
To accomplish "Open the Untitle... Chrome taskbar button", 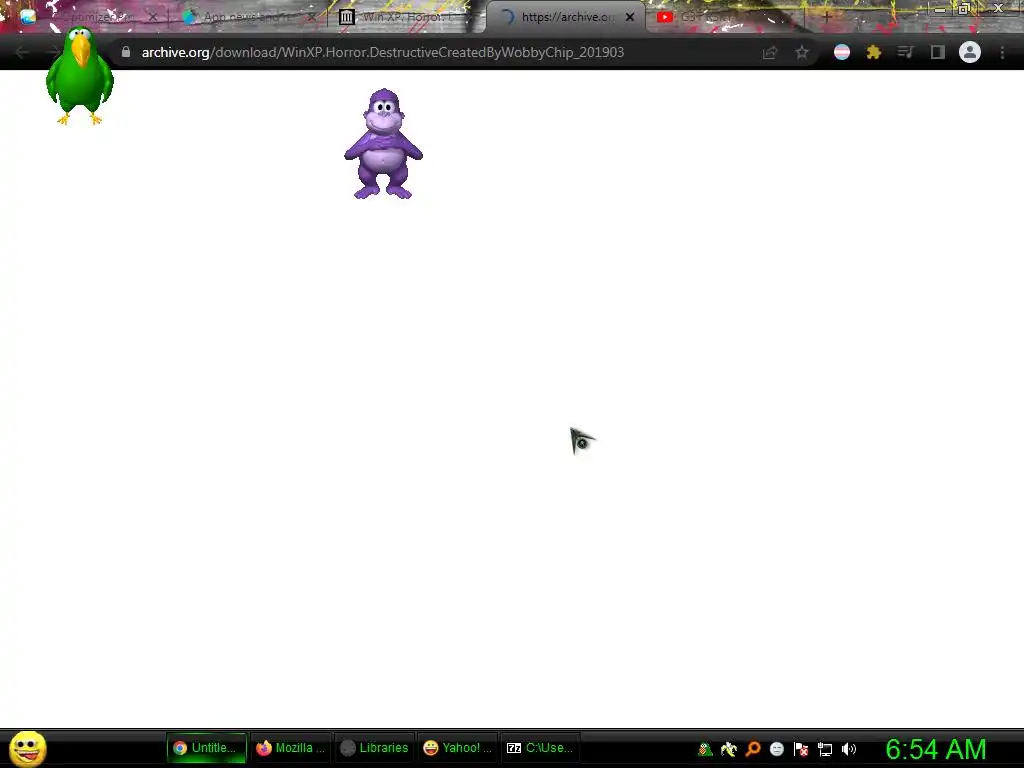I will 206,748.
